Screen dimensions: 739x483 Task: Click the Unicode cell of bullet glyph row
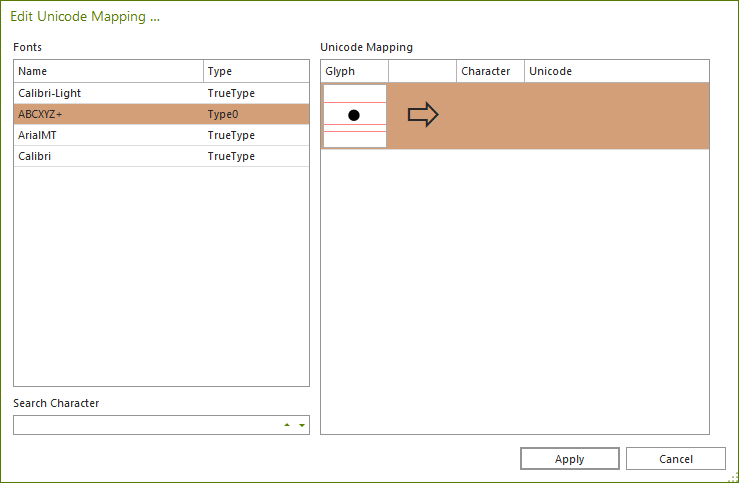(x=616, y=116)
